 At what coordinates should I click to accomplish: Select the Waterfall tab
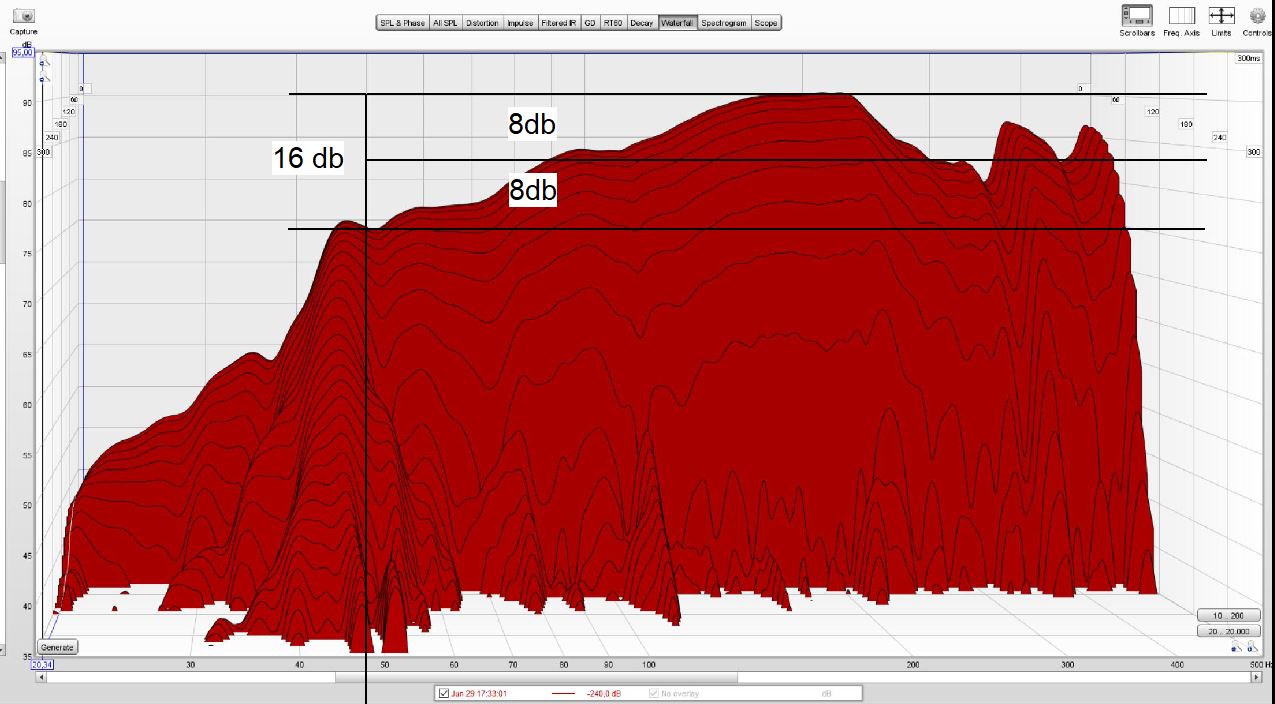click(x=677, y=23)
